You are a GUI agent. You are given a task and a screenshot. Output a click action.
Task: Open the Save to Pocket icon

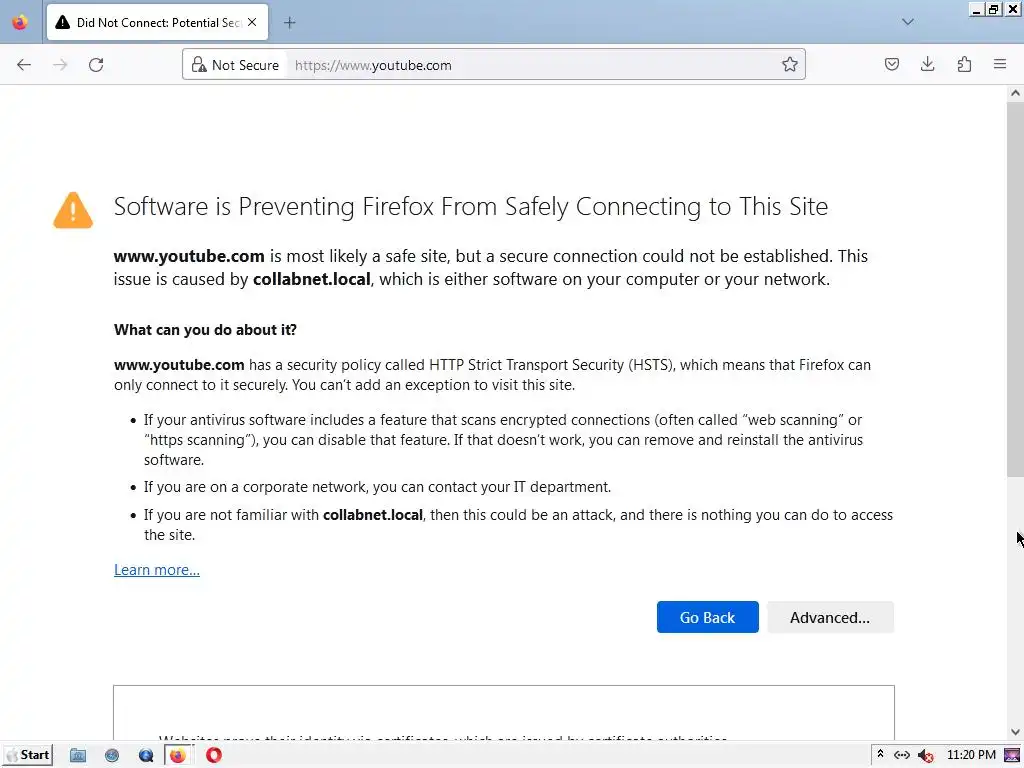tap(892, 65)
